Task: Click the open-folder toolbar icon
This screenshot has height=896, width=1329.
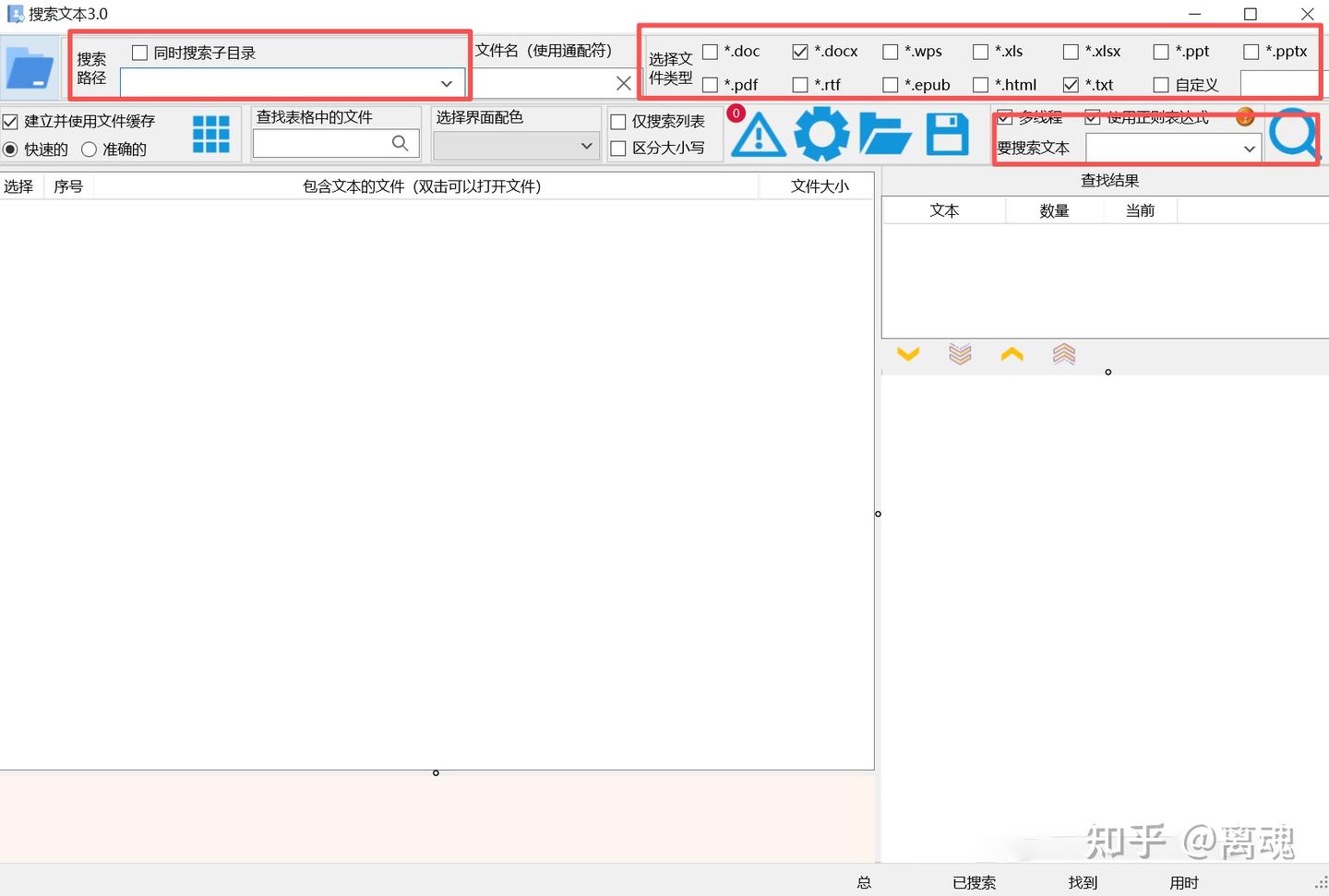Action: (885, 135)
